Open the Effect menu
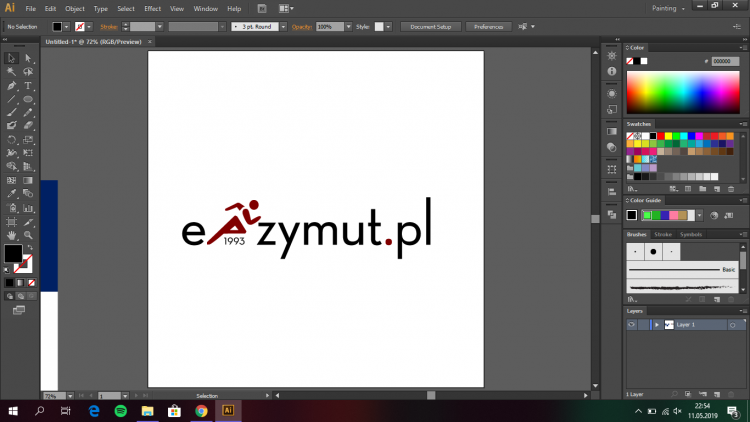This screenshot has width=750, height=422. click(x=152, y=8)
